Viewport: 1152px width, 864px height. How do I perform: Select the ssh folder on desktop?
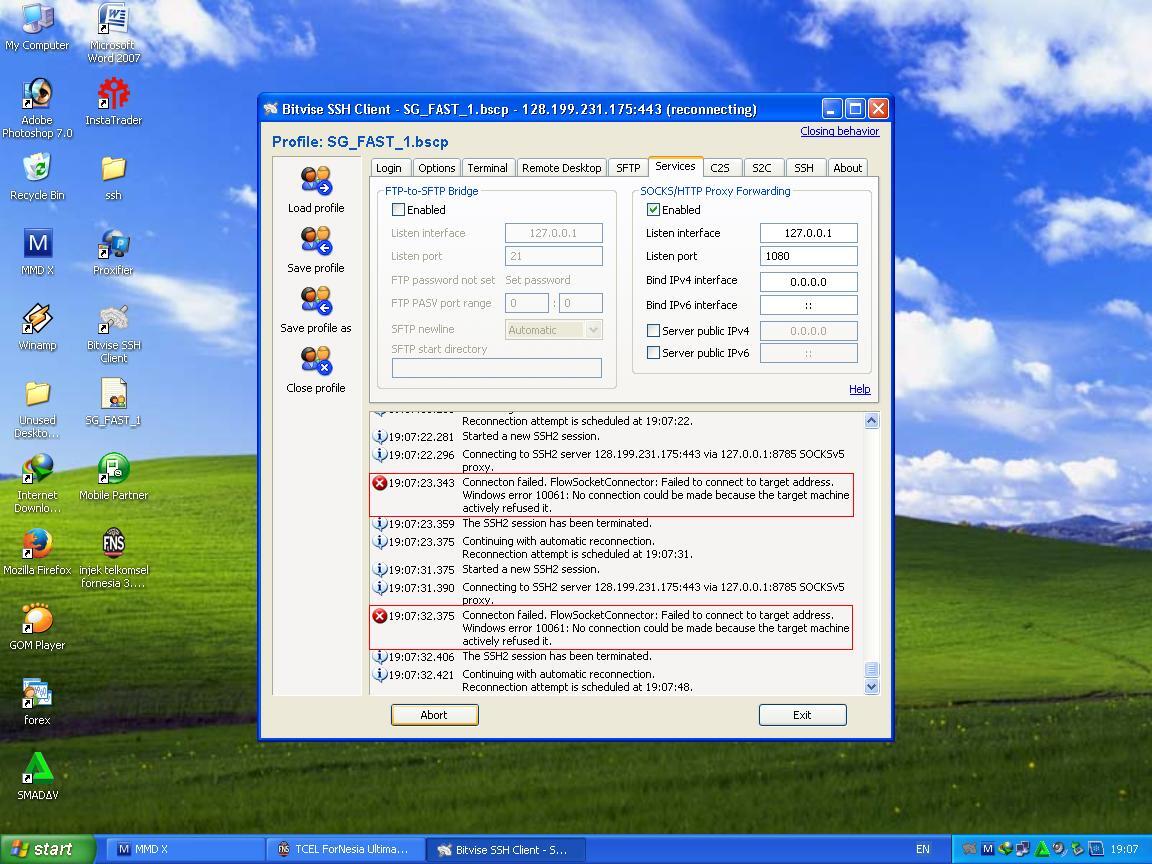tap(113, 176)
